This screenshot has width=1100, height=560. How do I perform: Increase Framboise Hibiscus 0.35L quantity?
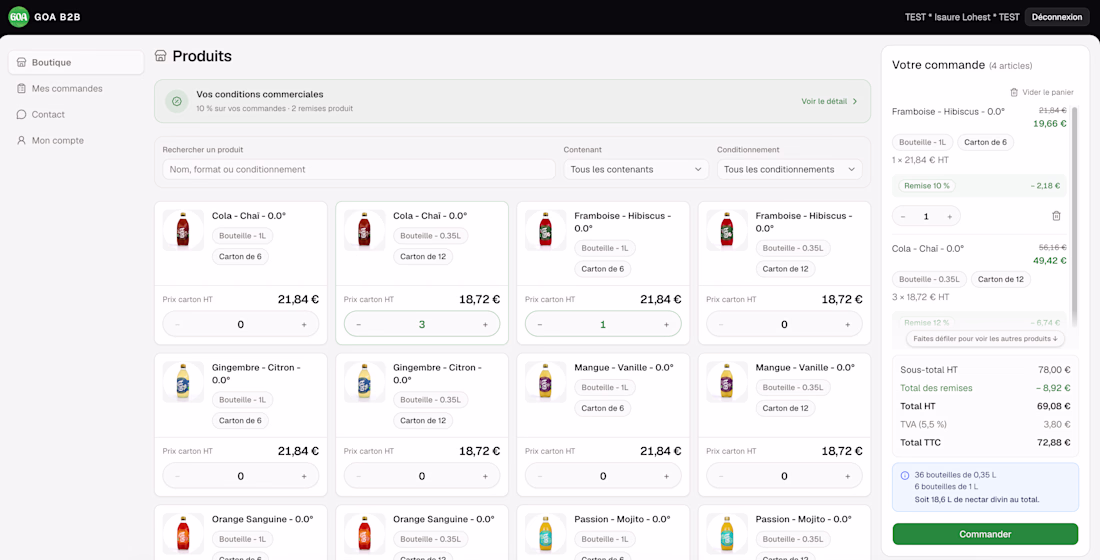click(x=847, y=325)
